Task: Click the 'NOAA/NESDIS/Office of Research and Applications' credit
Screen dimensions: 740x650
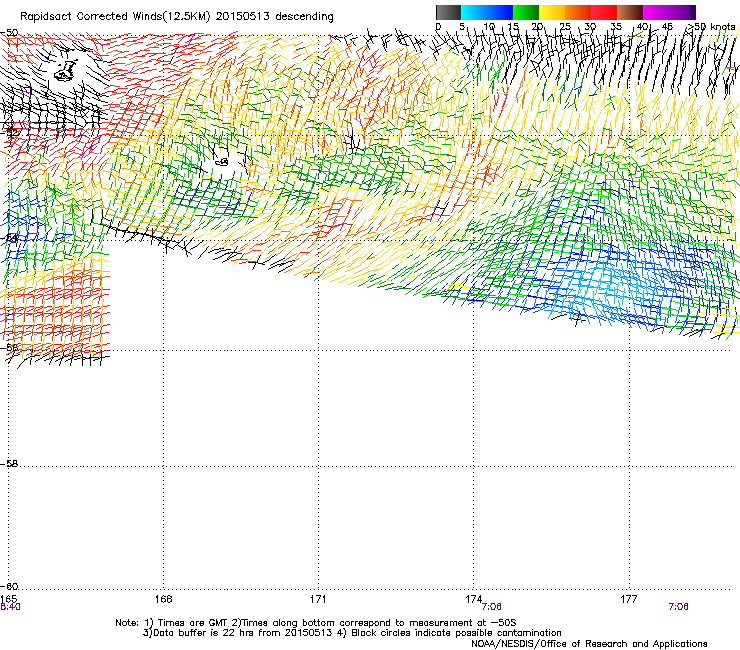Action: (589, 644)
